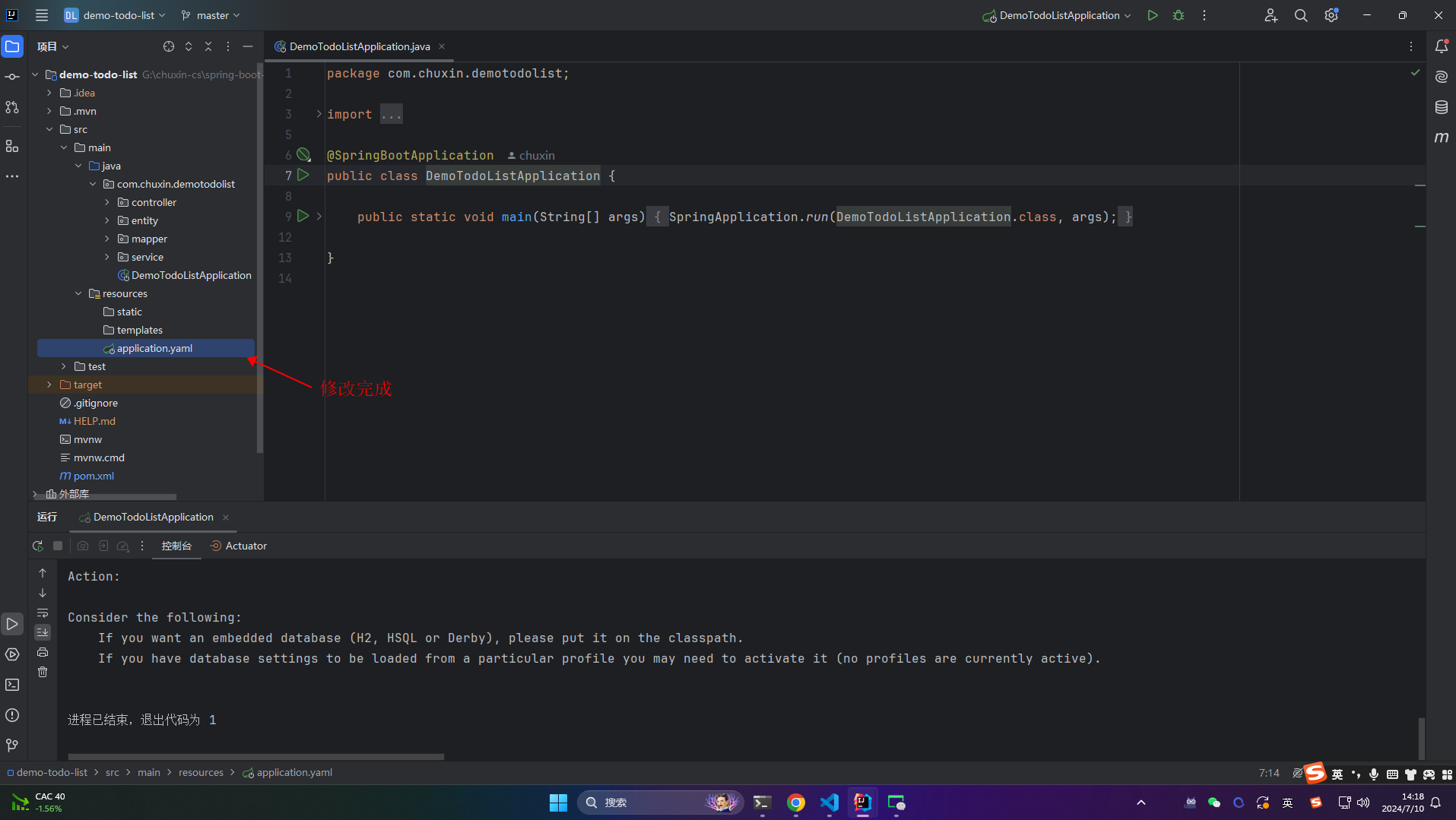Open the 项目 view dropdown
The image size is (1456, 820).
click(x=52, y=46)
